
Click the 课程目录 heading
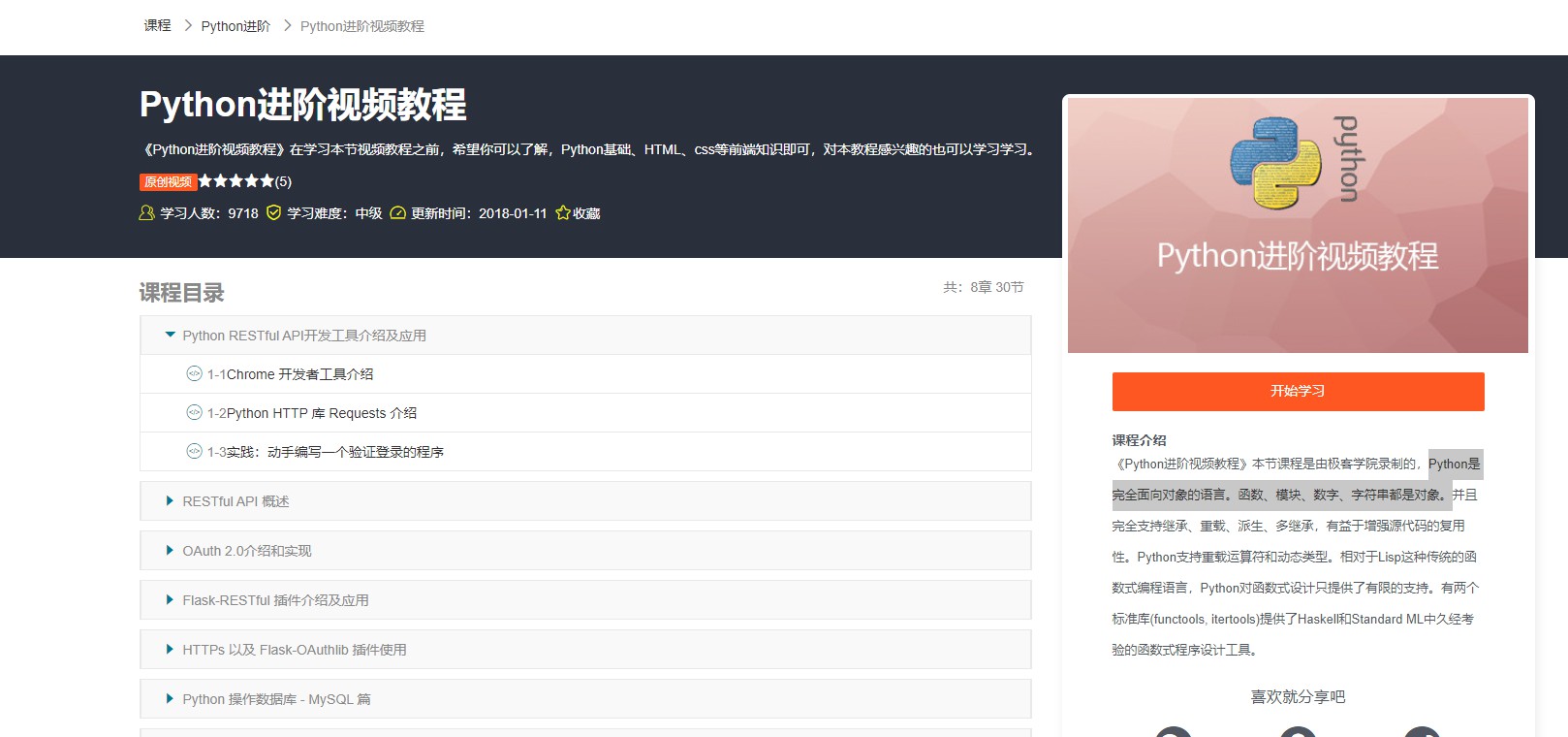pos(182,293)
